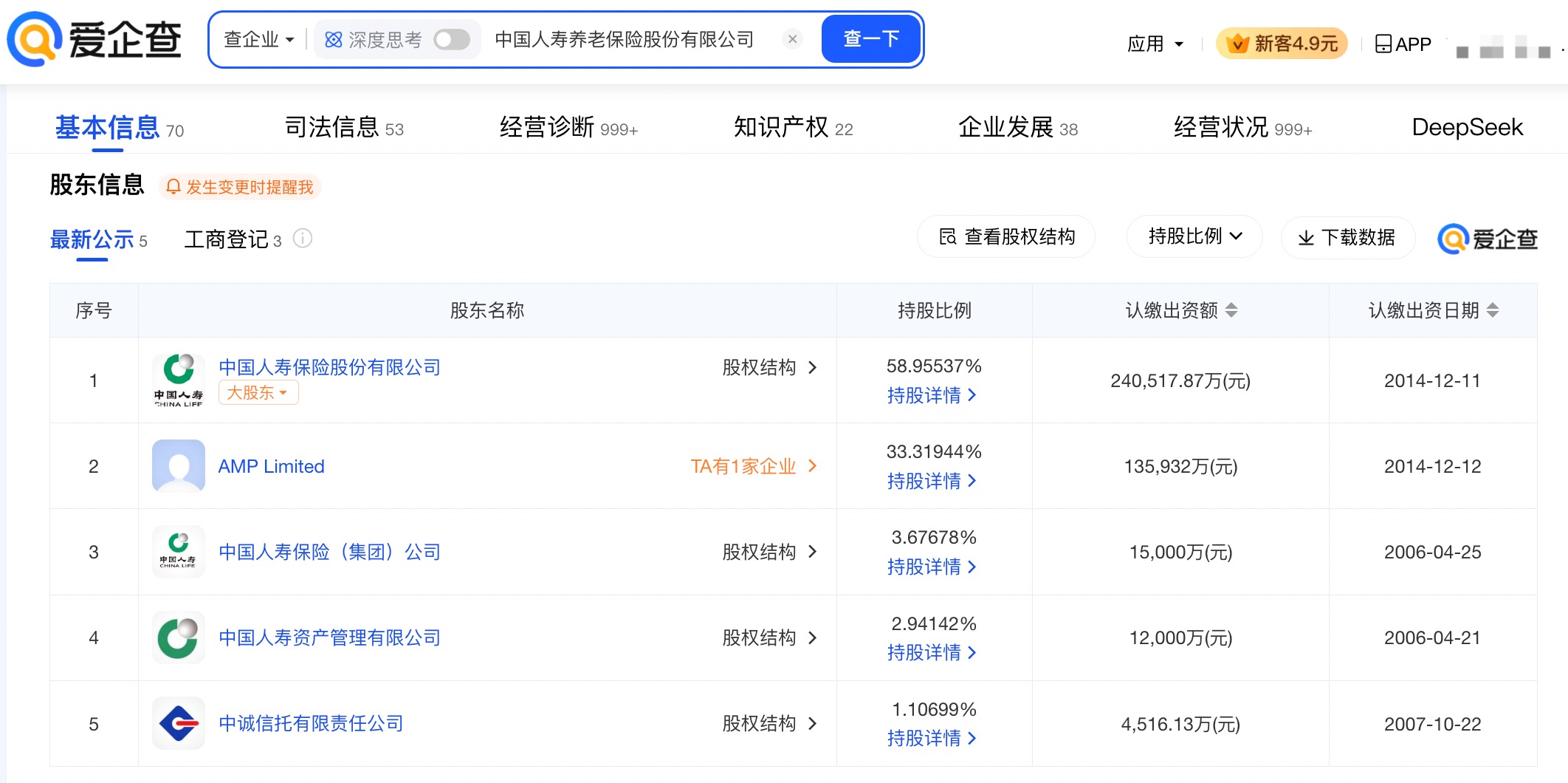Click the 15,000万(元) amount cell
Viewport: 1568px width, 783px height.
point(1180,552)
